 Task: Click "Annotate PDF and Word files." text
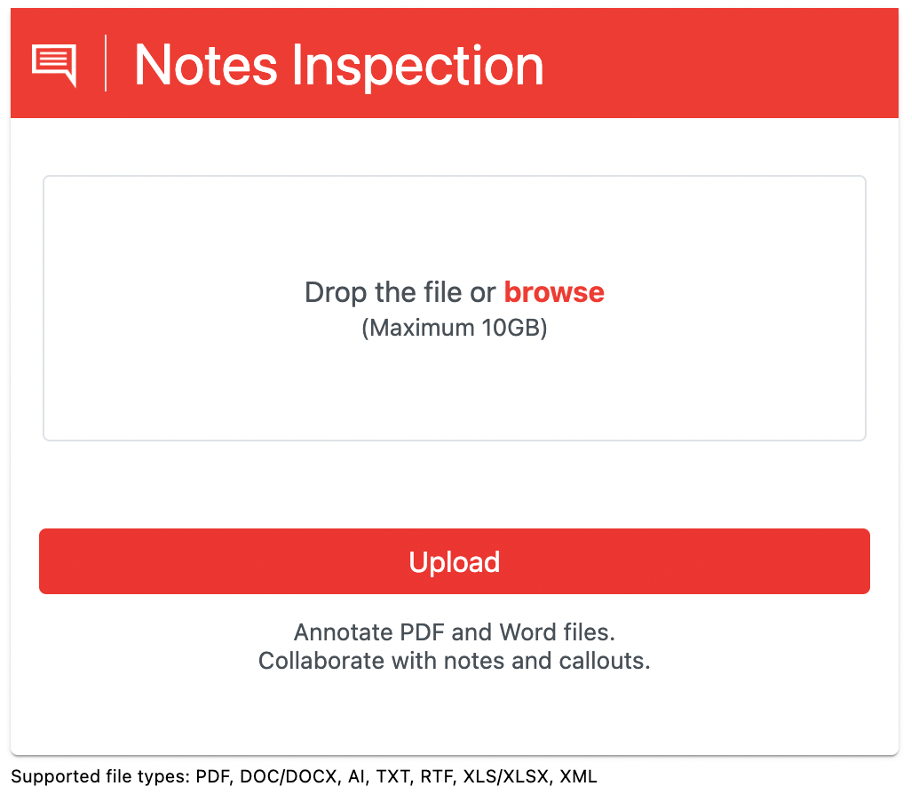point(454,632)
